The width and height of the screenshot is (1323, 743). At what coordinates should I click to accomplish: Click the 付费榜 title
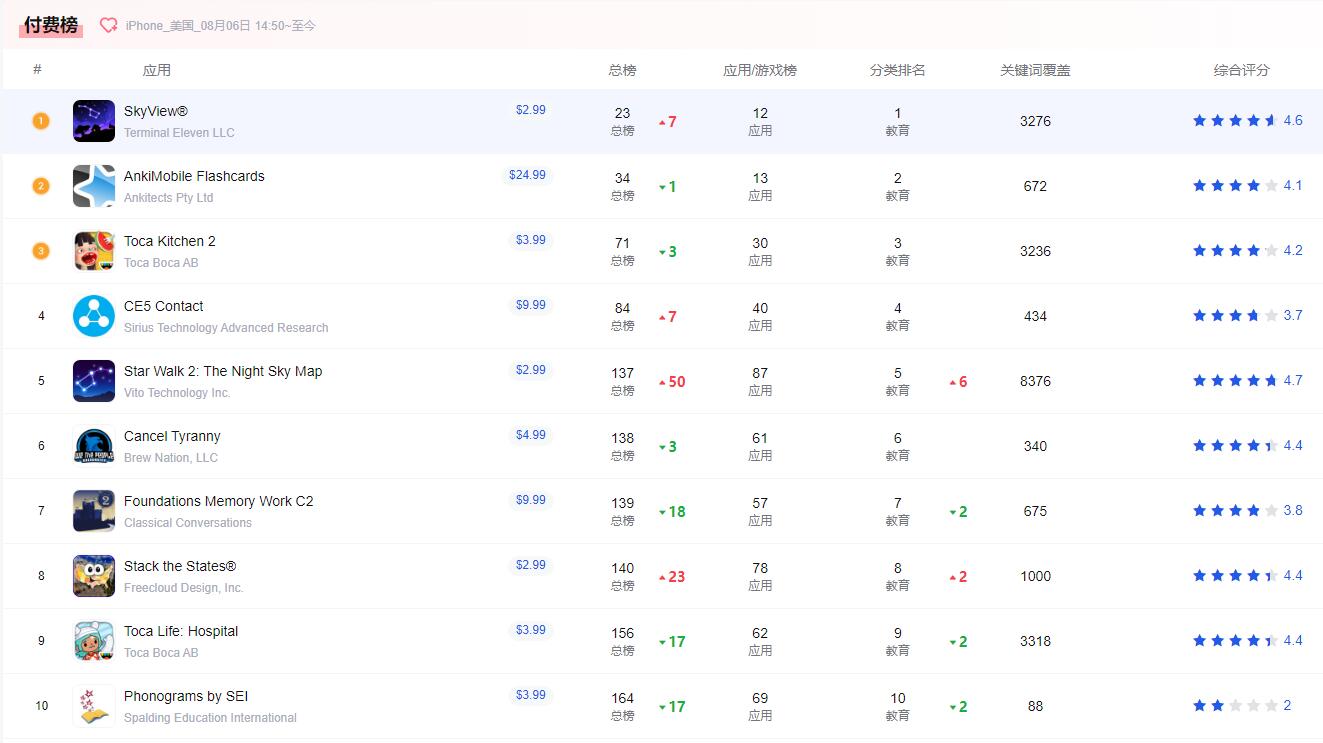(x=51, y=25)
